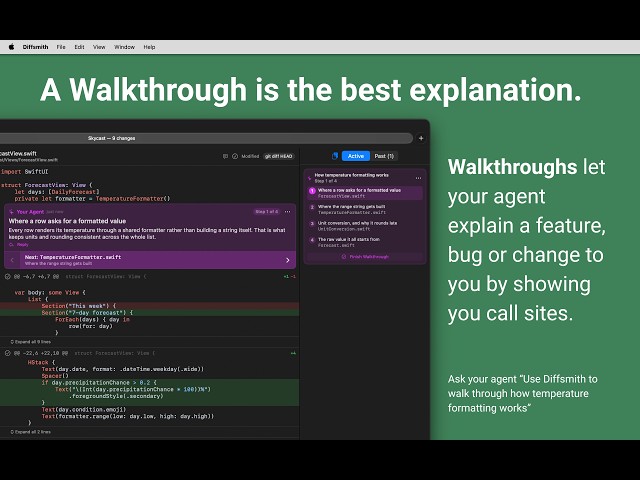Click the comment bubble icon in file header
Screen dimensions: 640x480
click(x=225, y=156)
